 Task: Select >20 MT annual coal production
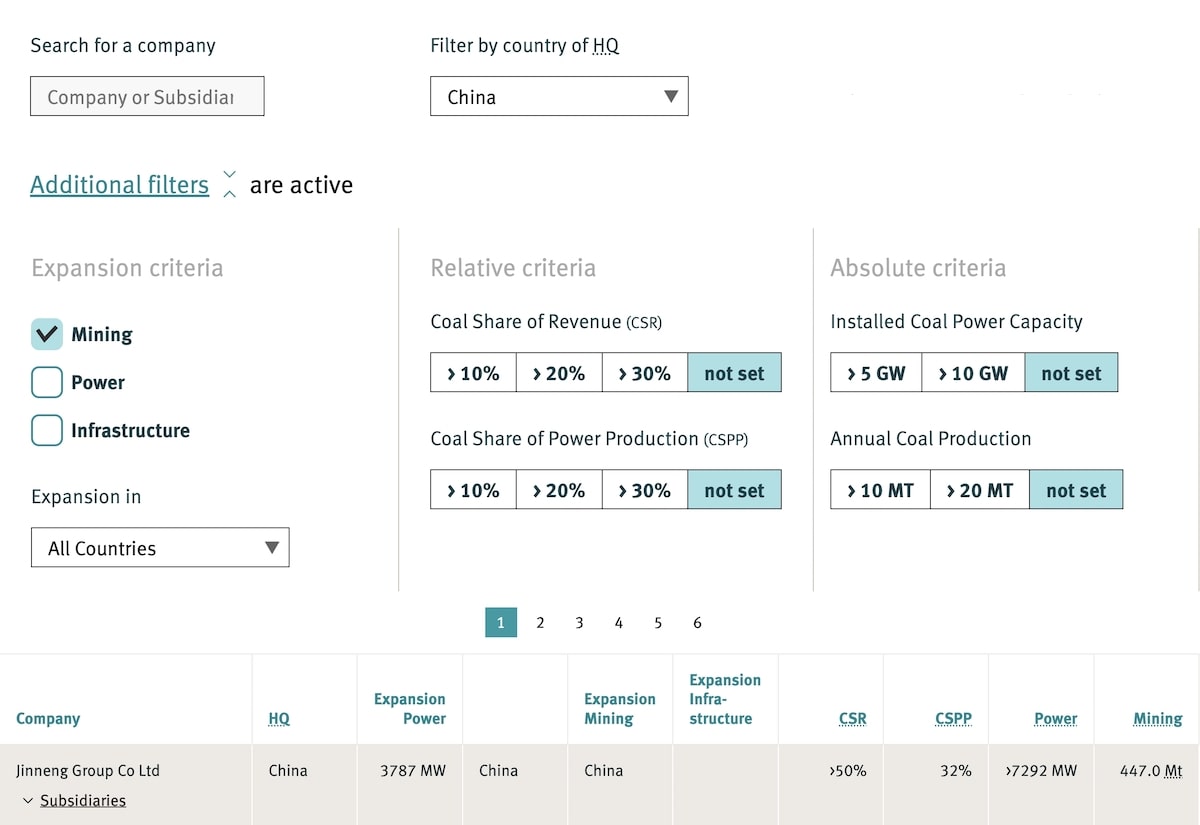click(x=979, y=490)
